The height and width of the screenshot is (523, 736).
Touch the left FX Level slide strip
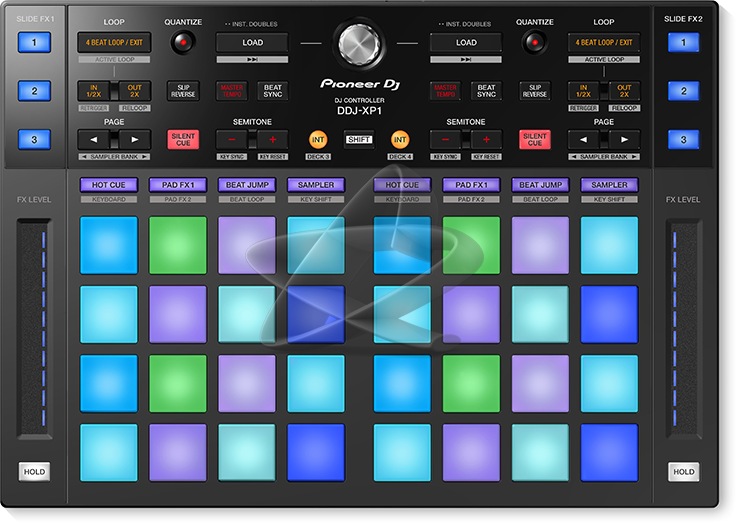(33, 329)
